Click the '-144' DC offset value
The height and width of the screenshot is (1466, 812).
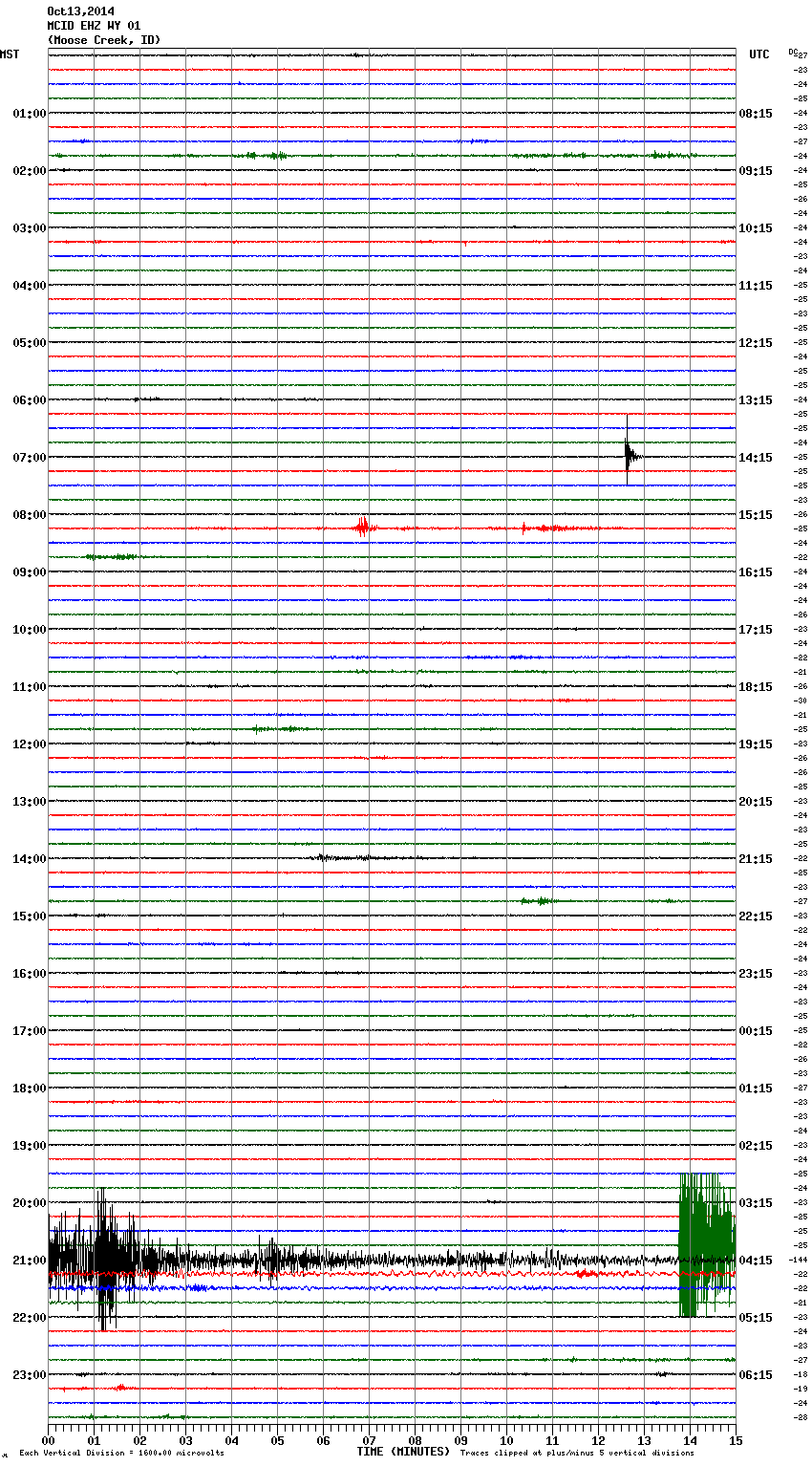(x=800, y=1261)
